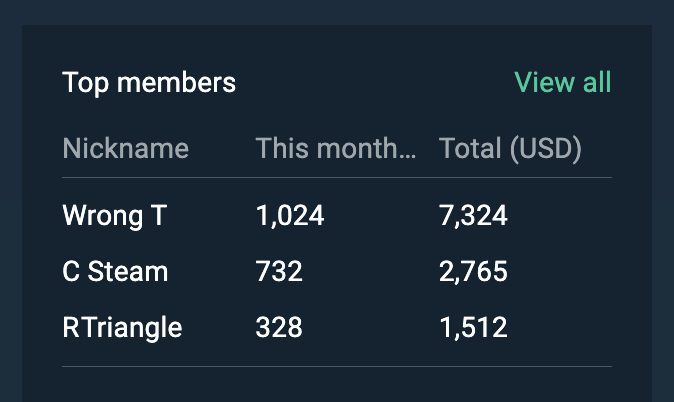674x402 pixels.
Task: Select the RTriangle nickname
Action: (x=123, y=328)
